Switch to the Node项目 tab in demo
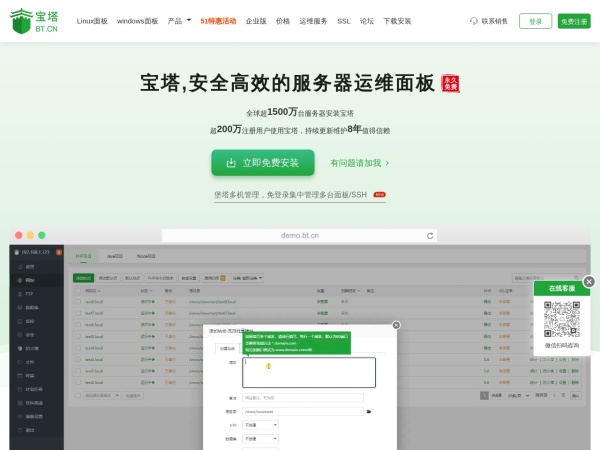600x450 pixels. 146,256
